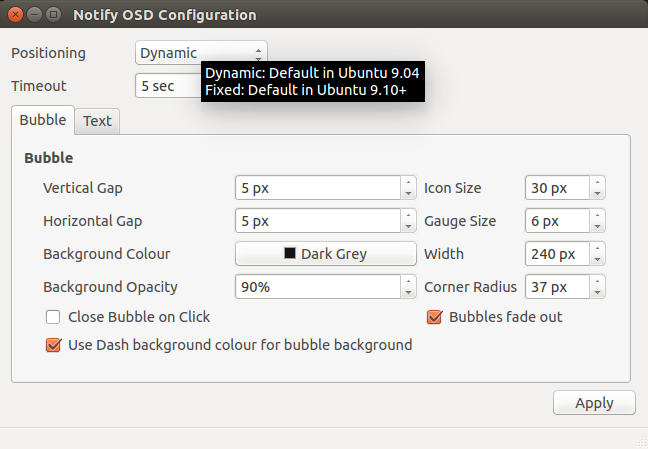Screen dimensions: 648x449
Task: Decrease the Gauge Size stepper arrow
Action: click(x=597, y=227)
